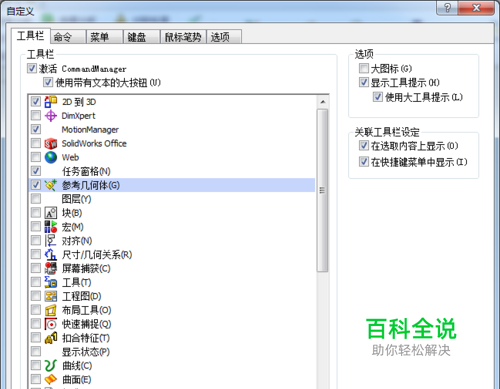The image size is (500, 389).
Task: Click the Web globe icon
Action: (x=51, y=157)
